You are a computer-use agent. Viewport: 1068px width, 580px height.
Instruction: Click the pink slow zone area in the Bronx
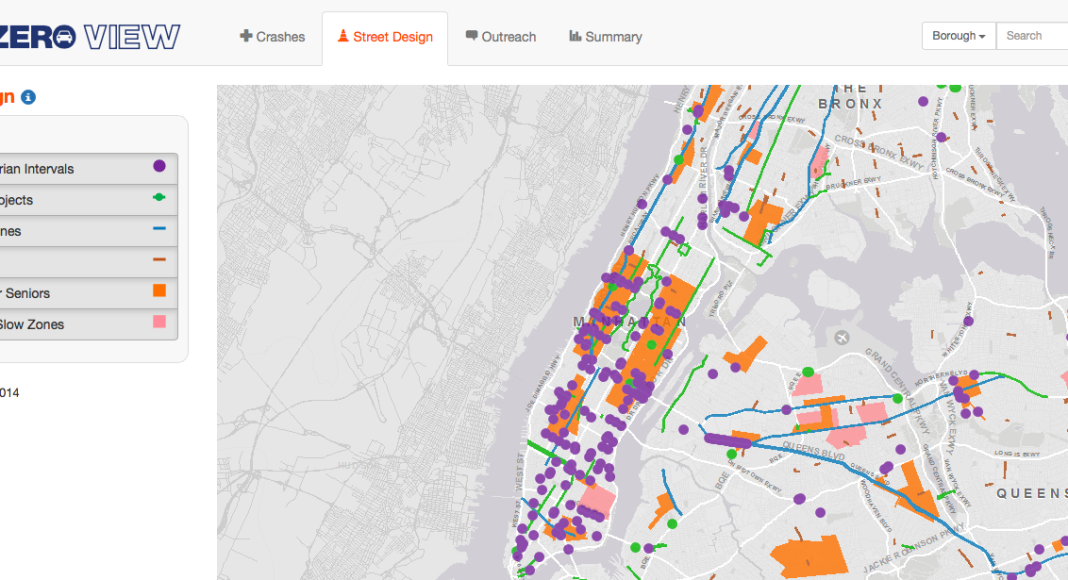pyautogui.click(x=820, y=160)
